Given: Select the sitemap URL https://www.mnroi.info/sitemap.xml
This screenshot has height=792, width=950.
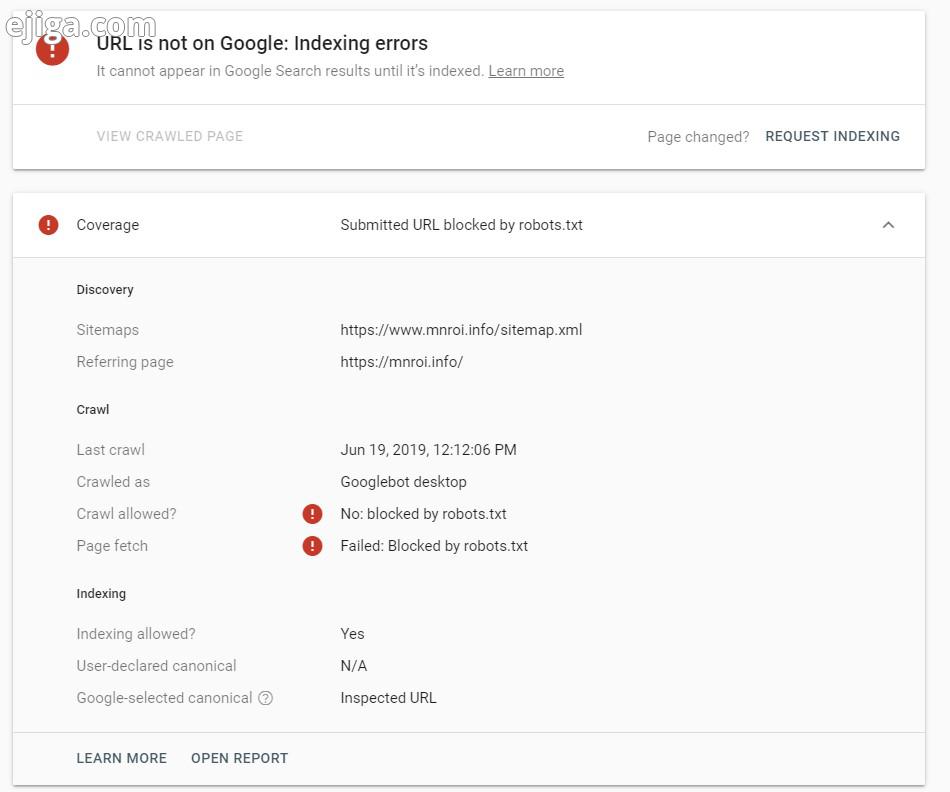Looking at the screenshot, I should click(x=461, y=330).
